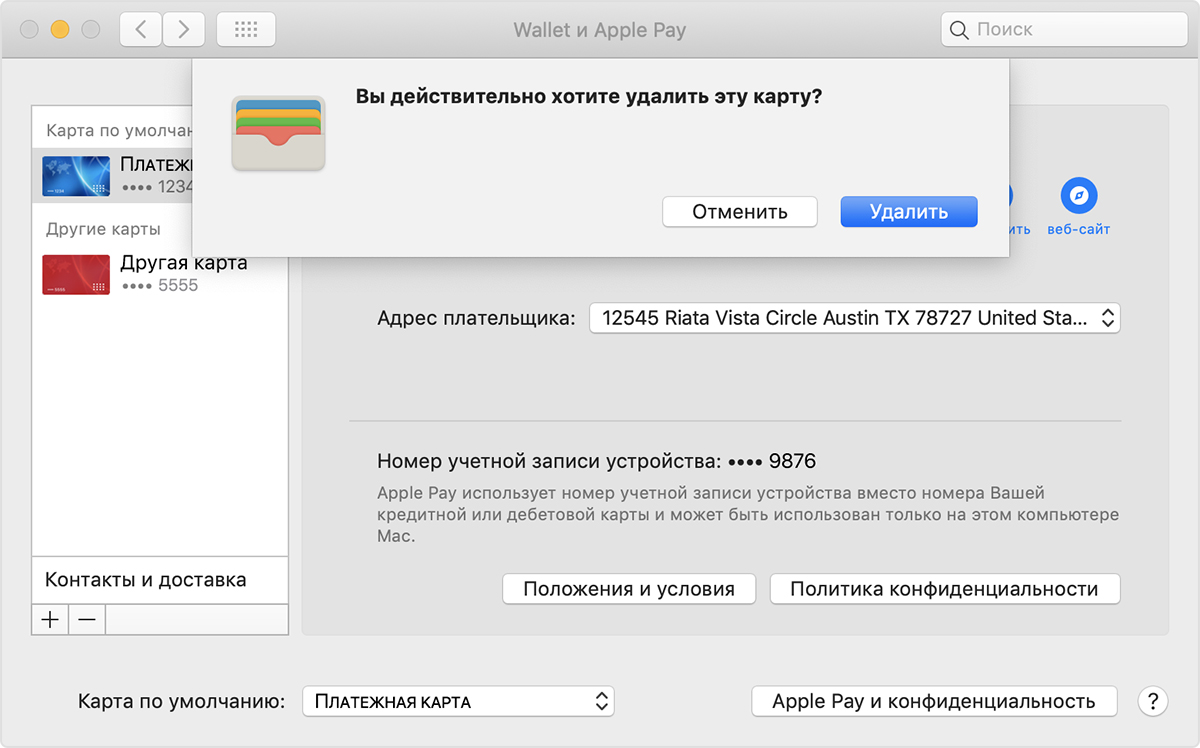Click the minus button to remove card

pyautogui.click(x=87, y=620)
